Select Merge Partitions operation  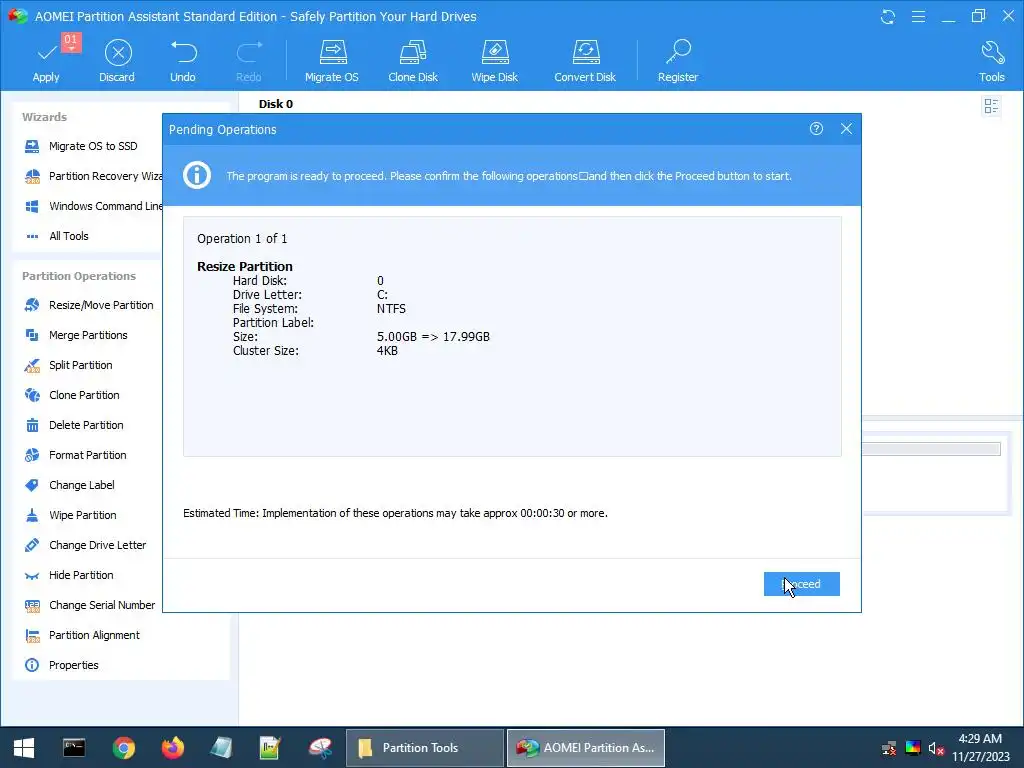point(76,335)
